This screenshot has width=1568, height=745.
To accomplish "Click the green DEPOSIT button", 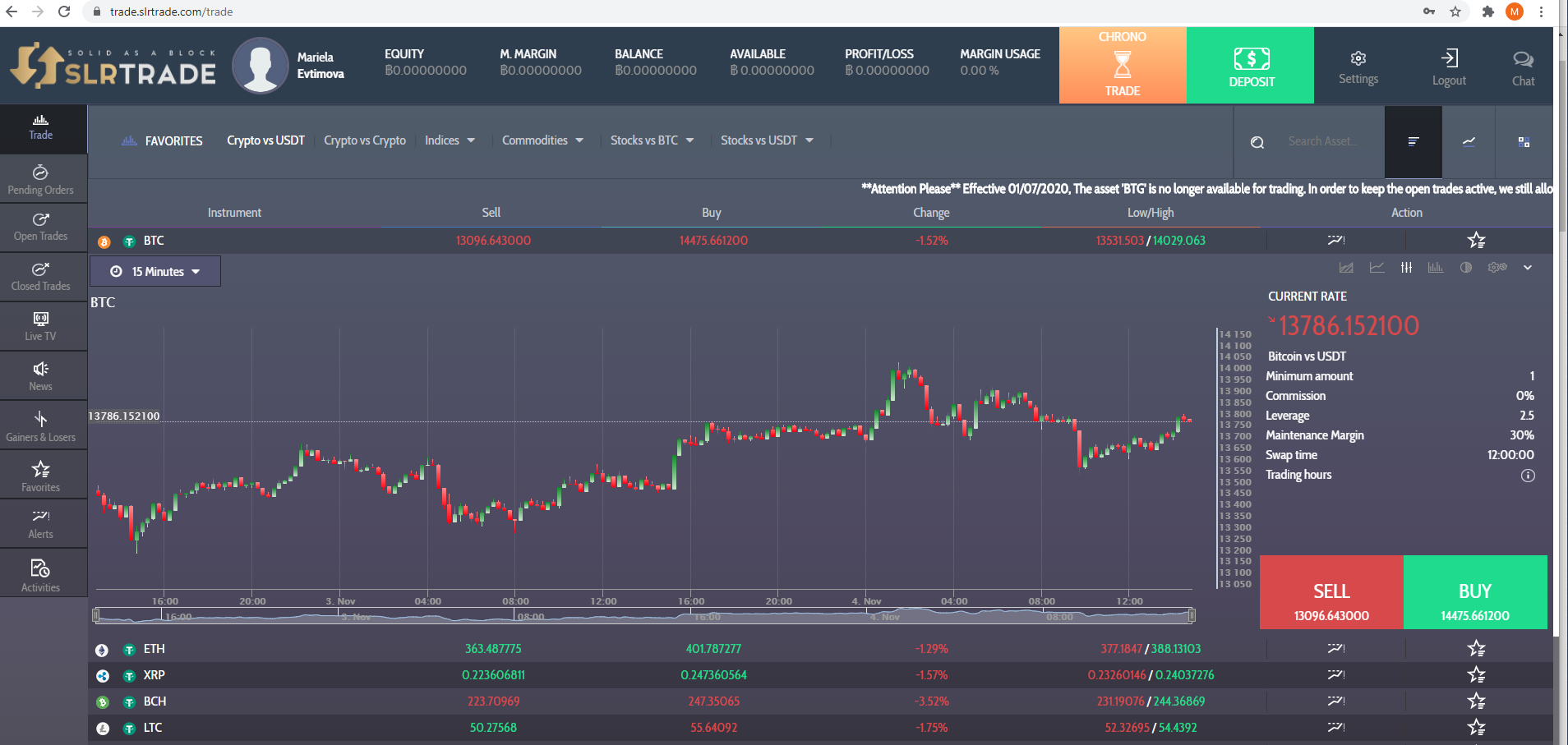I will pos(1251,65).
